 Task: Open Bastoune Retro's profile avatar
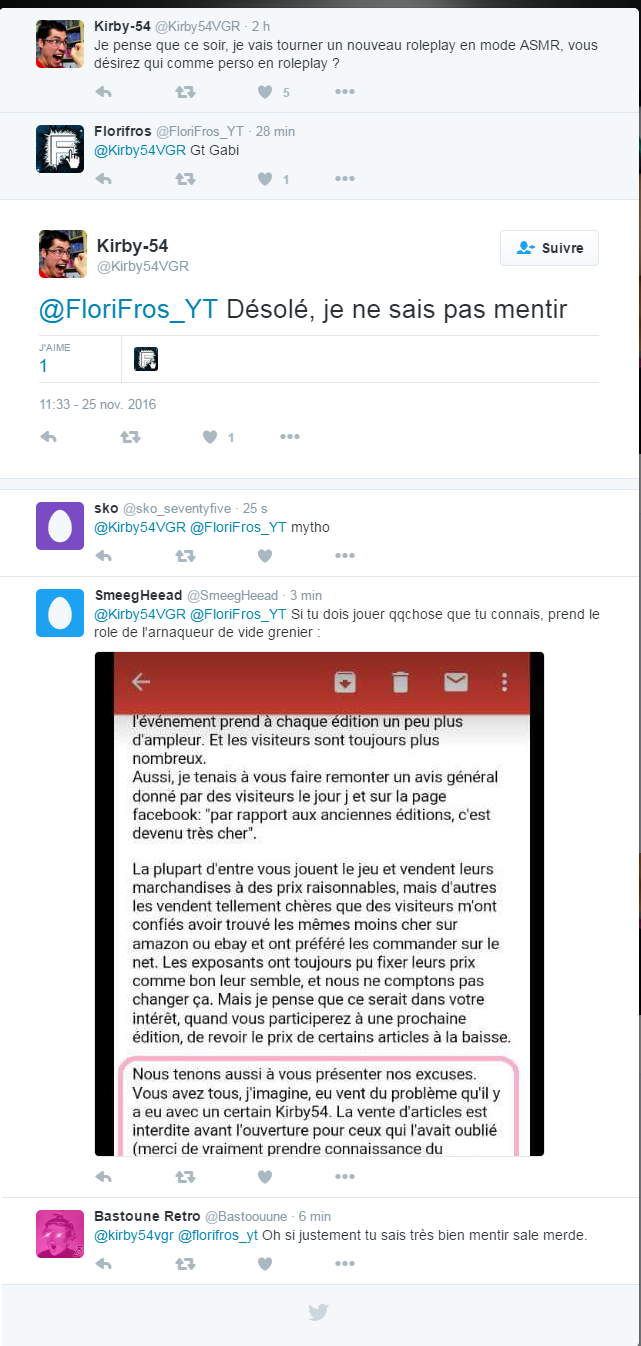(x=60, y=1234)
